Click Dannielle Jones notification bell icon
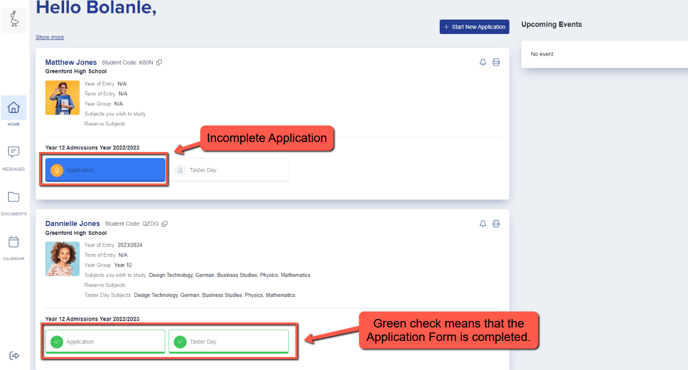Viewport: 688px width, 370px height. 483,224
